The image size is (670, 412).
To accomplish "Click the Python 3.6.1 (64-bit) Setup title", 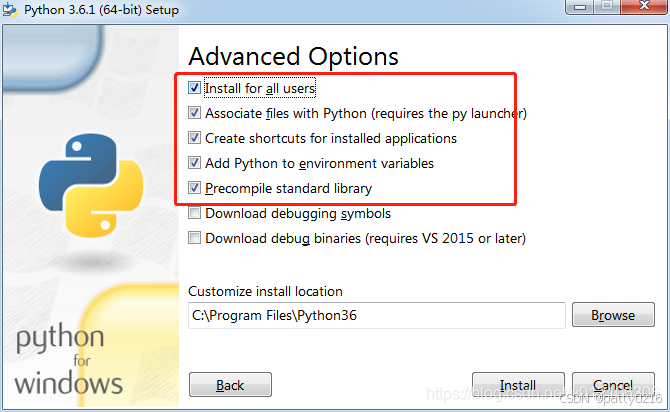I will pos(101,9).
